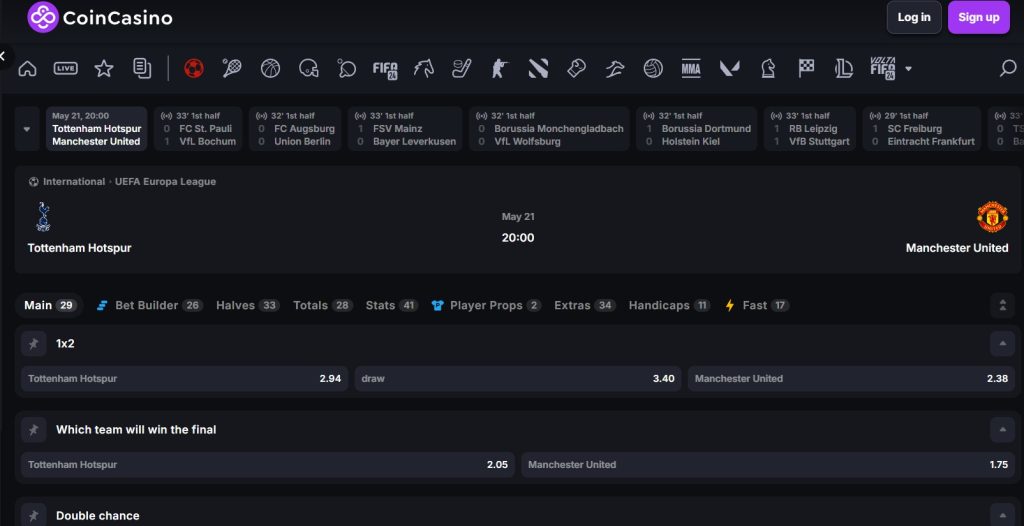Open RB Leipzig vs VfB Stuttgart card
This screenshot has width=1024, height=526.
[x=810, y=129]
